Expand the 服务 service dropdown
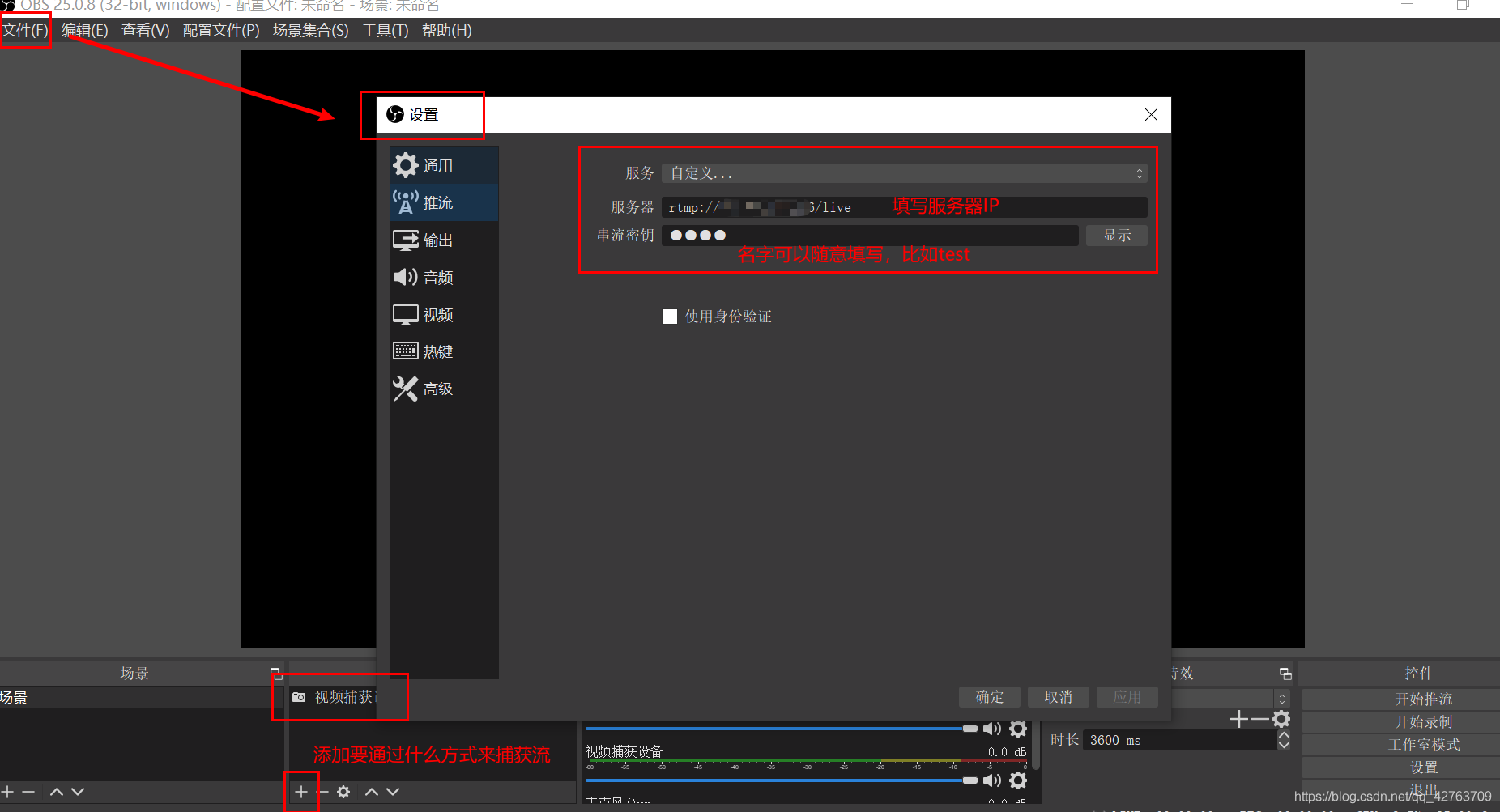 tap(904, 173)
